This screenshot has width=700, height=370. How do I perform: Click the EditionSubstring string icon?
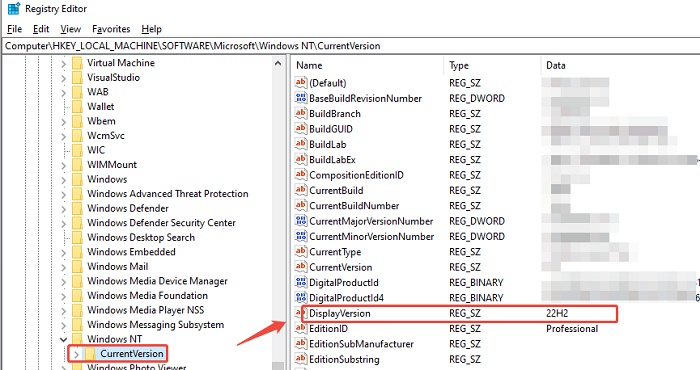[x=301, y=359]
